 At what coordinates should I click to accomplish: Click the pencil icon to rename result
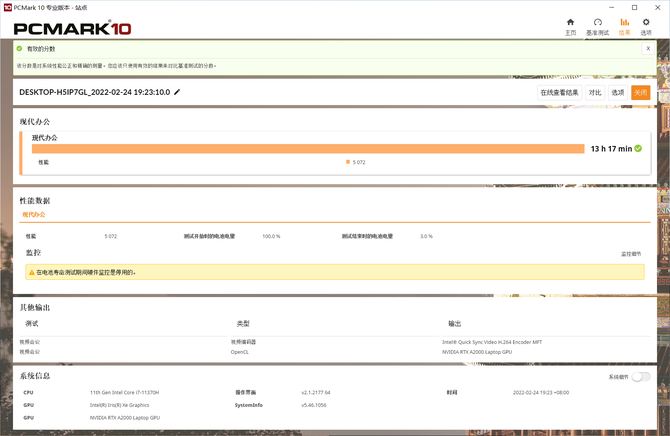(x=178, y=92)
